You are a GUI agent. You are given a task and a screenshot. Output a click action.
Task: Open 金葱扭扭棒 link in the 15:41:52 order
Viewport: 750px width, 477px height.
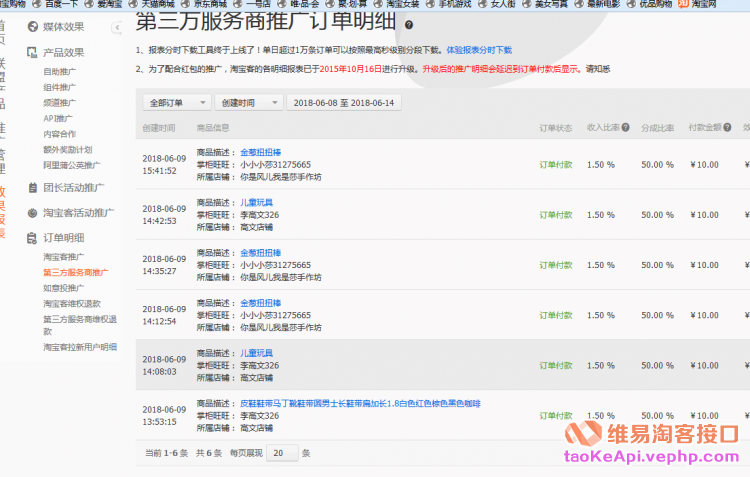pyautogui.click(x=261, y=152)
